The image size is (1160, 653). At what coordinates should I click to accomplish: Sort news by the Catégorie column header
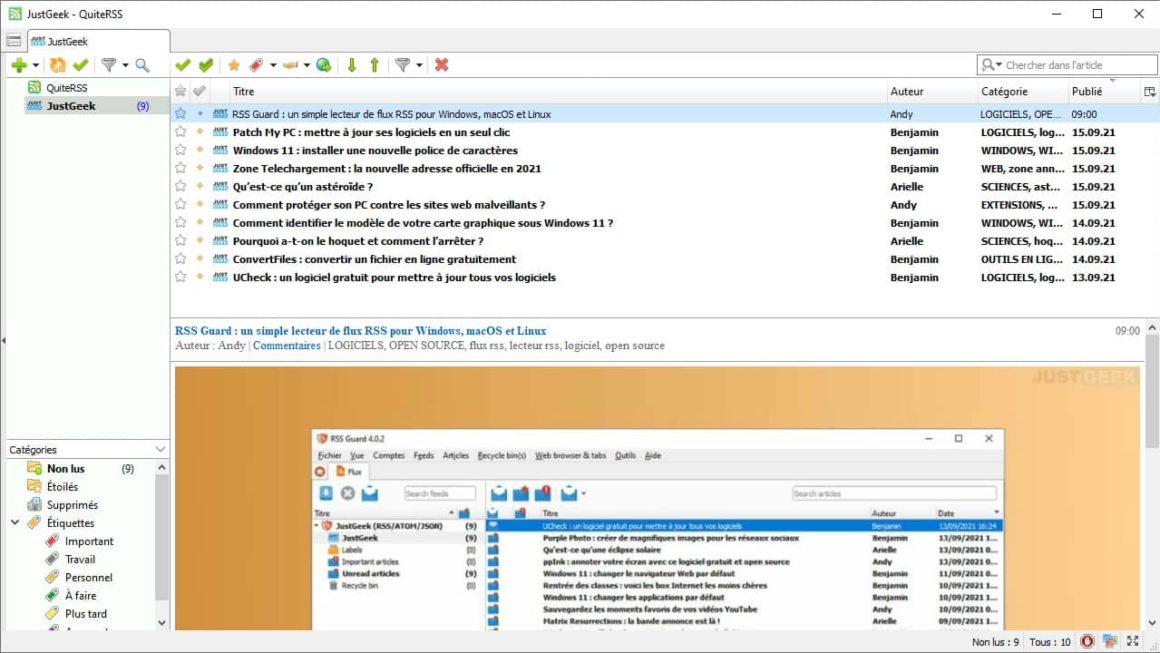point(1022,92)
